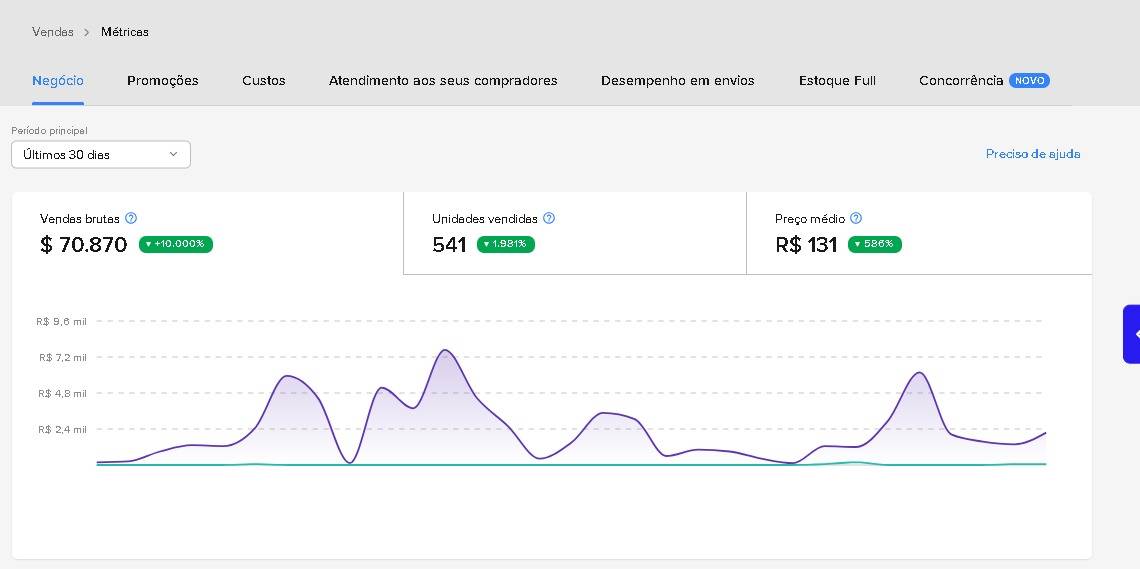
Task: Click the 586% green variation badge
Action: pyautogui.click(x=875, y=244)
